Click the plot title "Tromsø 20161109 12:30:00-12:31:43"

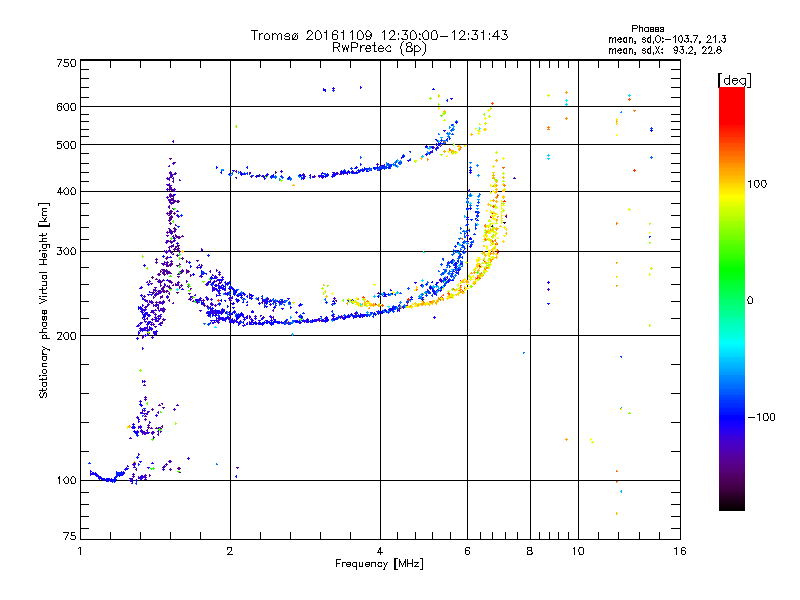coord(379,35)
